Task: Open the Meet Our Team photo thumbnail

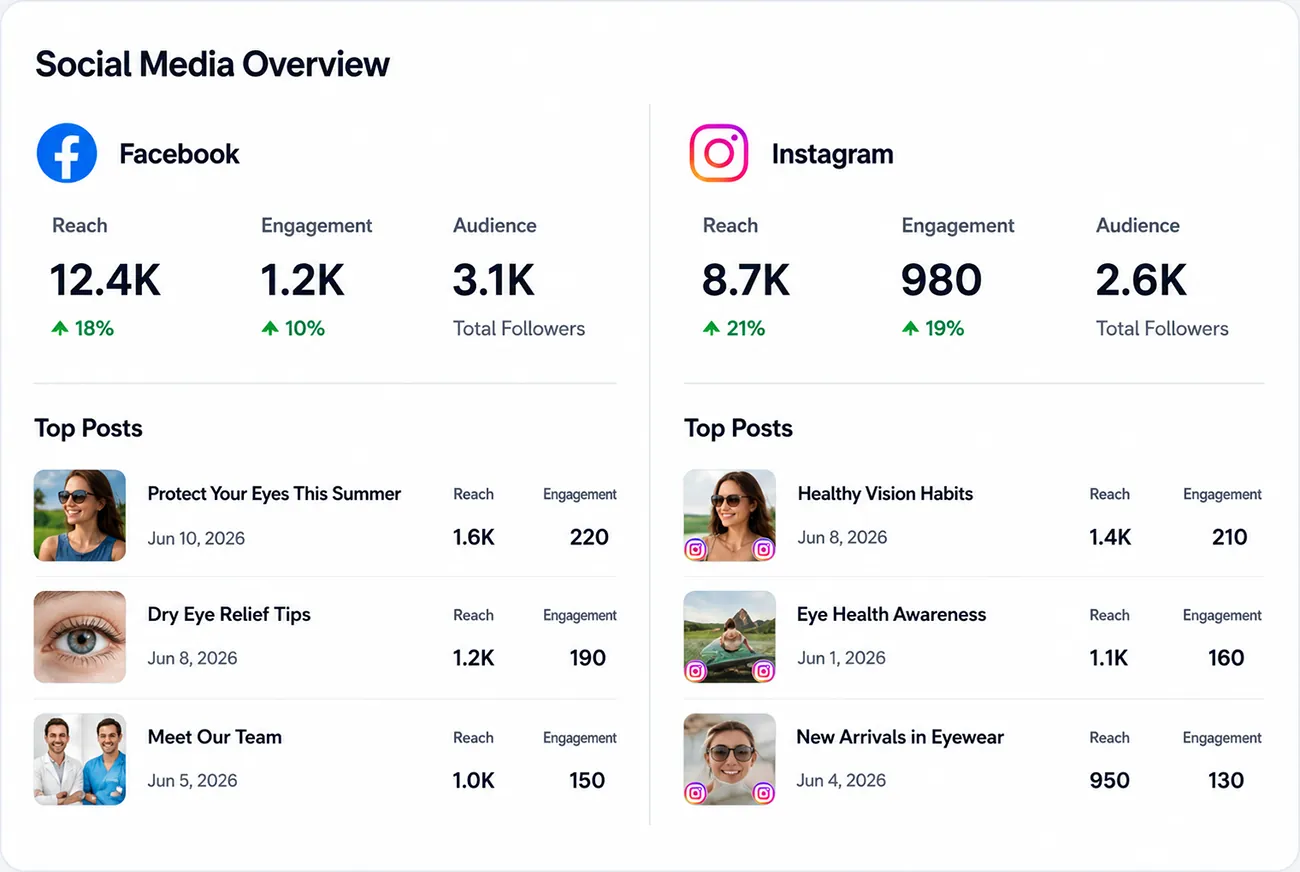Action: pyautogui.click(x=80, y=759)
